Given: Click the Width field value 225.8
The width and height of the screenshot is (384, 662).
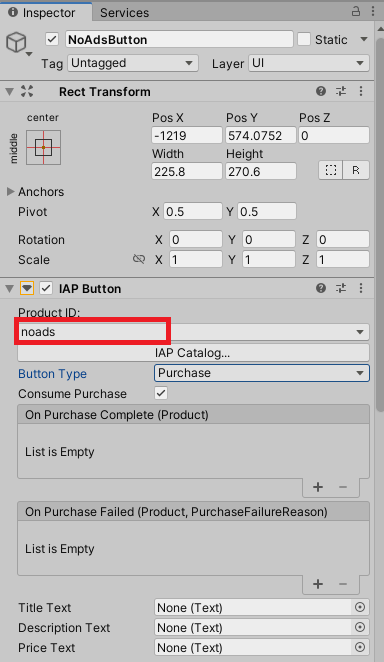Looking at the screenshot, I should coord(187,171).
